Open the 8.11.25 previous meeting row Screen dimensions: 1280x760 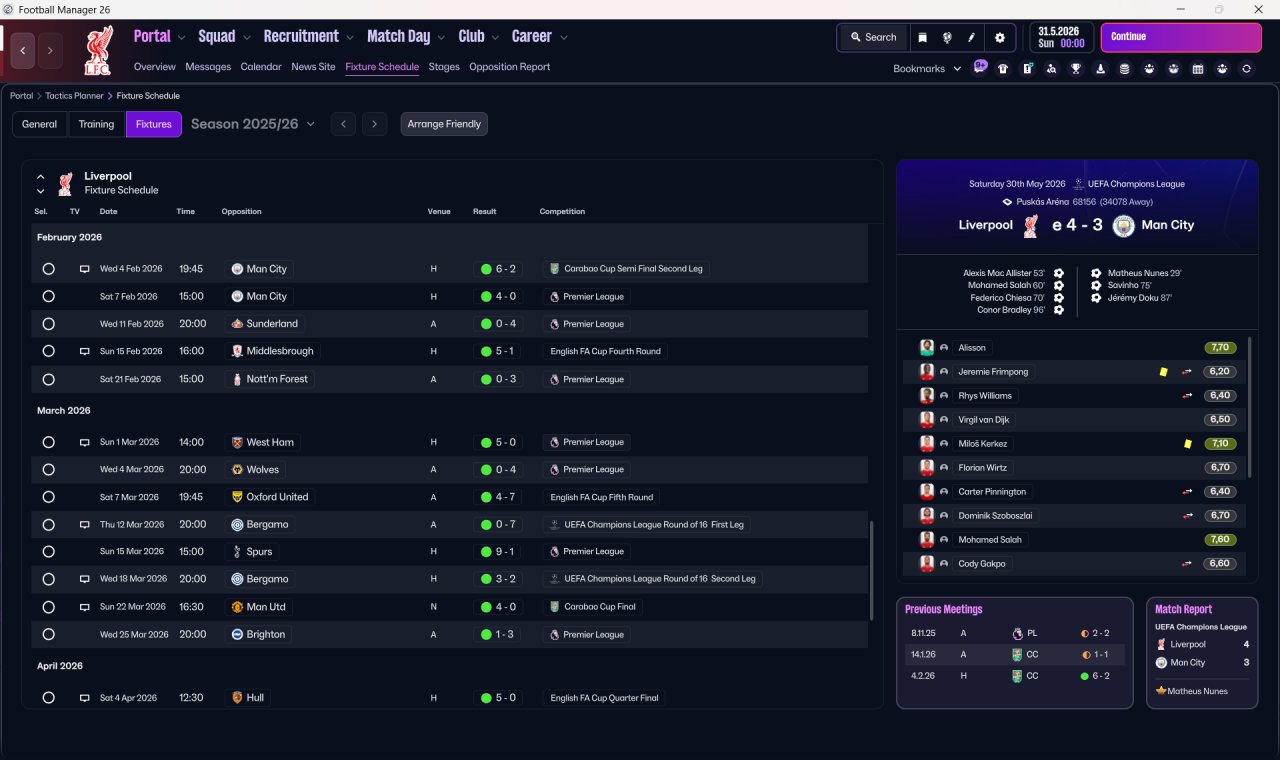(x=1014, y=633)
